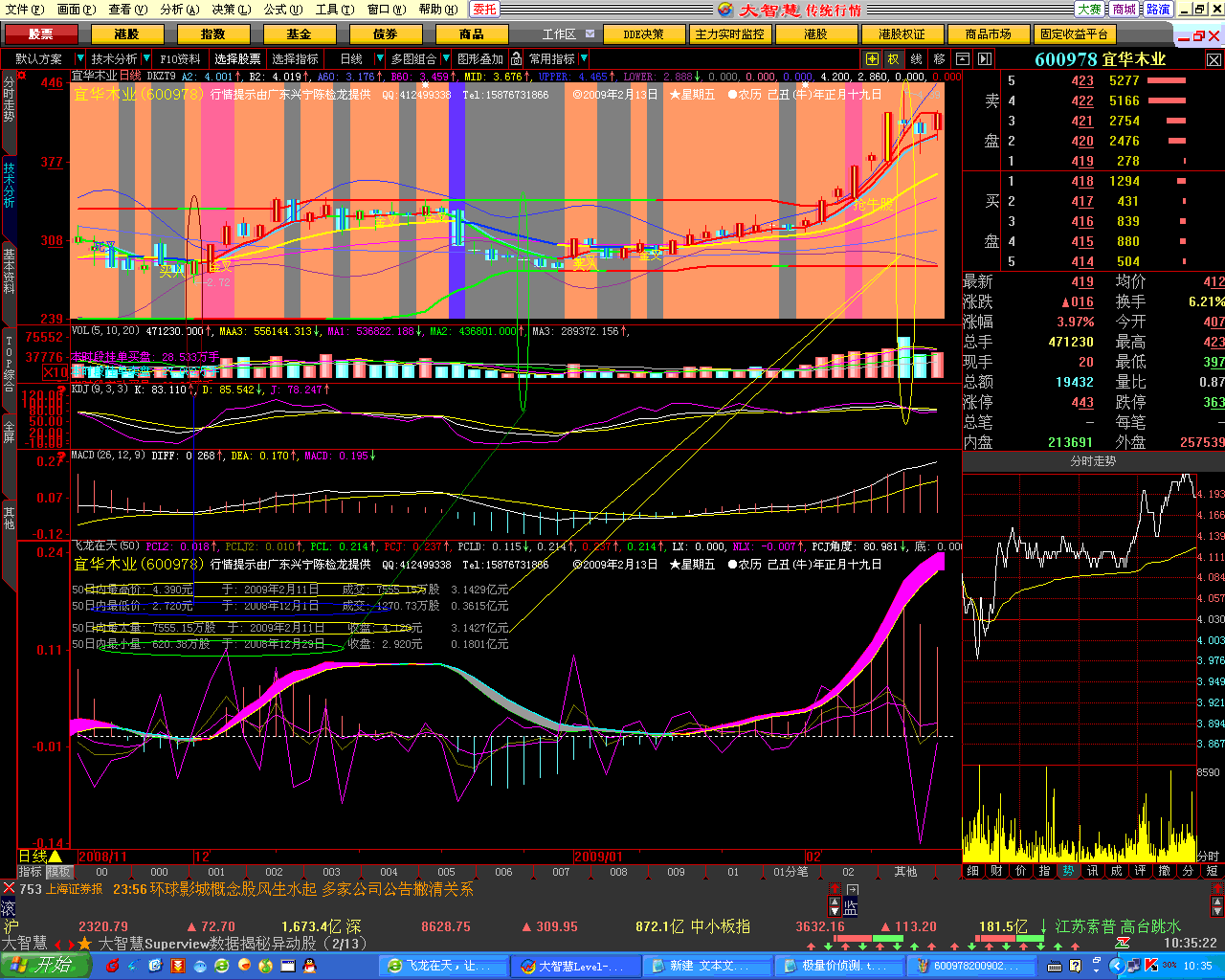1225x980 pixels.
Task: Open the 分析(A) menu
Action: tap(179, 9)
